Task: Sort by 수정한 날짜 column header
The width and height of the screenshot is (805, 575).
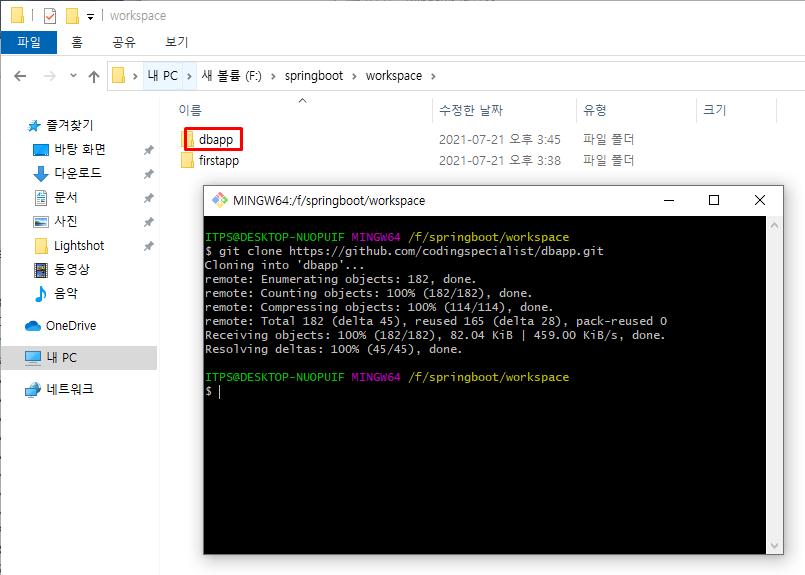Action: point(471,110)
